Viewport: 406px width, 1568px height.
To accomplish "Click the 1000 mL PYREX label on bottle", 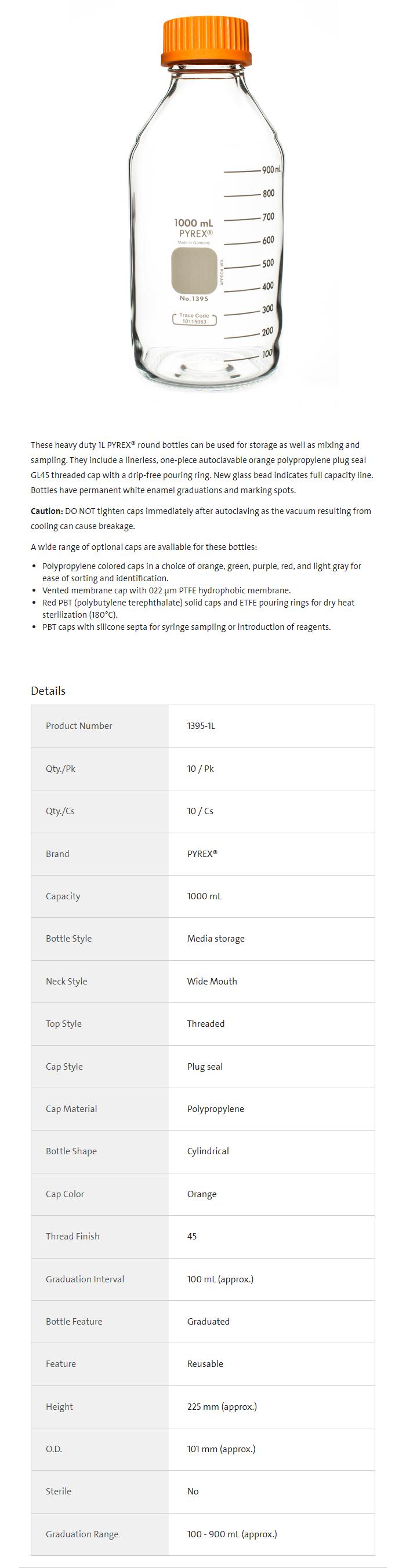I will click(193, 228).
